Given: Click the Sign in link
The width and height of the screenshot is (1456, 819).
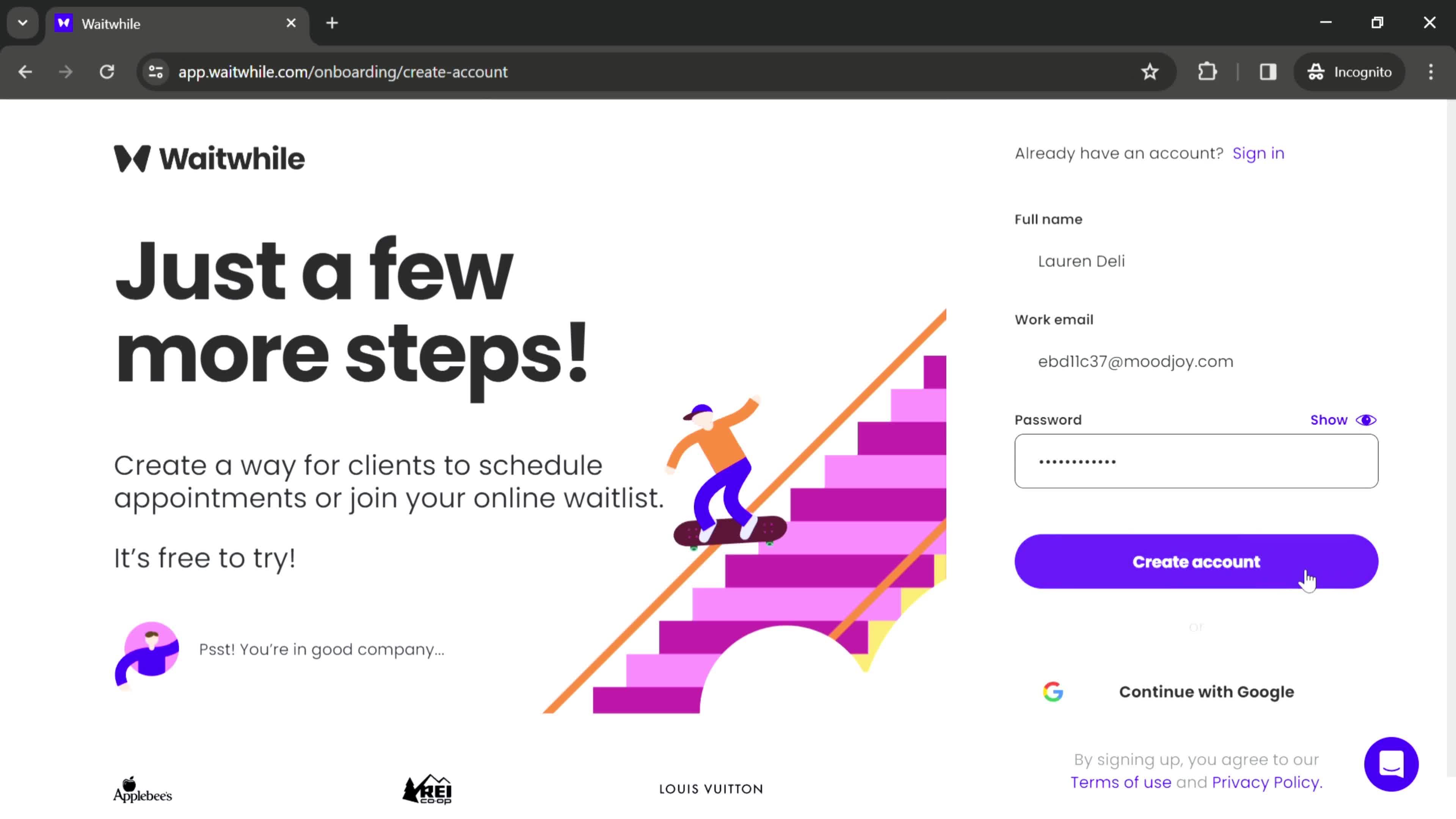Looking at the screenshot, I should point(1258,153).
